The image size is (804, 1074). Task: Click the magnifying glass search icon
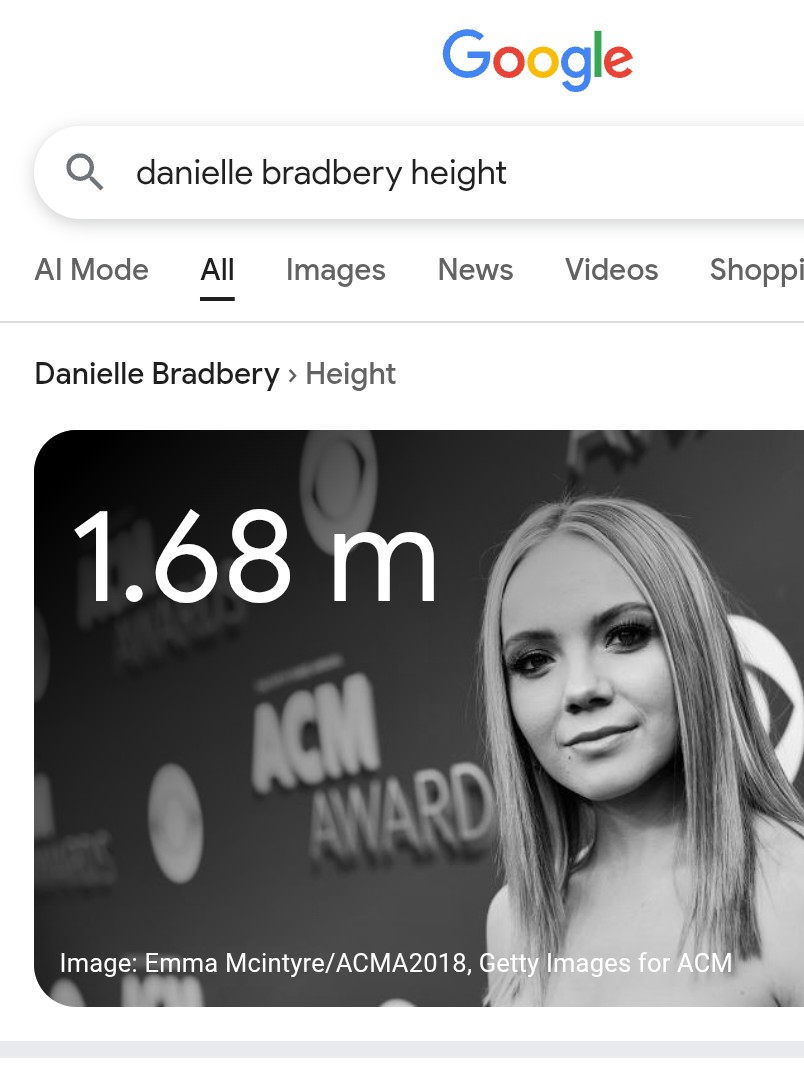[84, 172]
